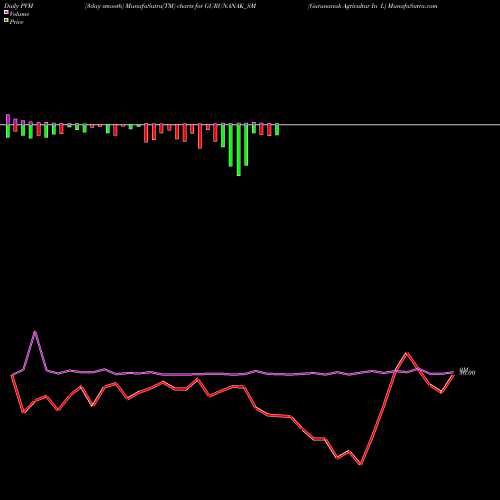Click the tallest green volume bar

(239, 150)
